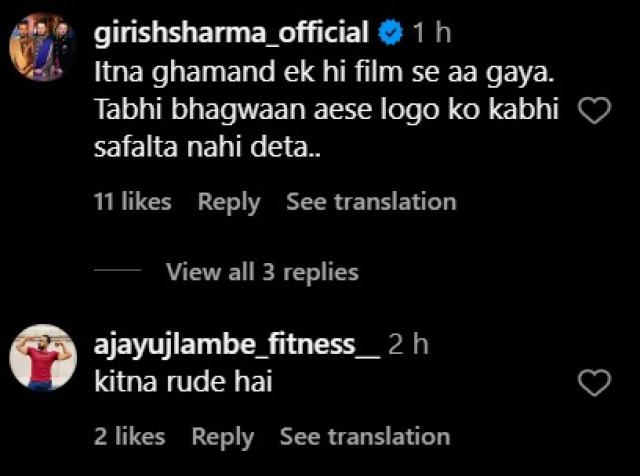Screen dimensions: 640x476
Task: Click the blue verified badge
Action: tap(391, 34)
